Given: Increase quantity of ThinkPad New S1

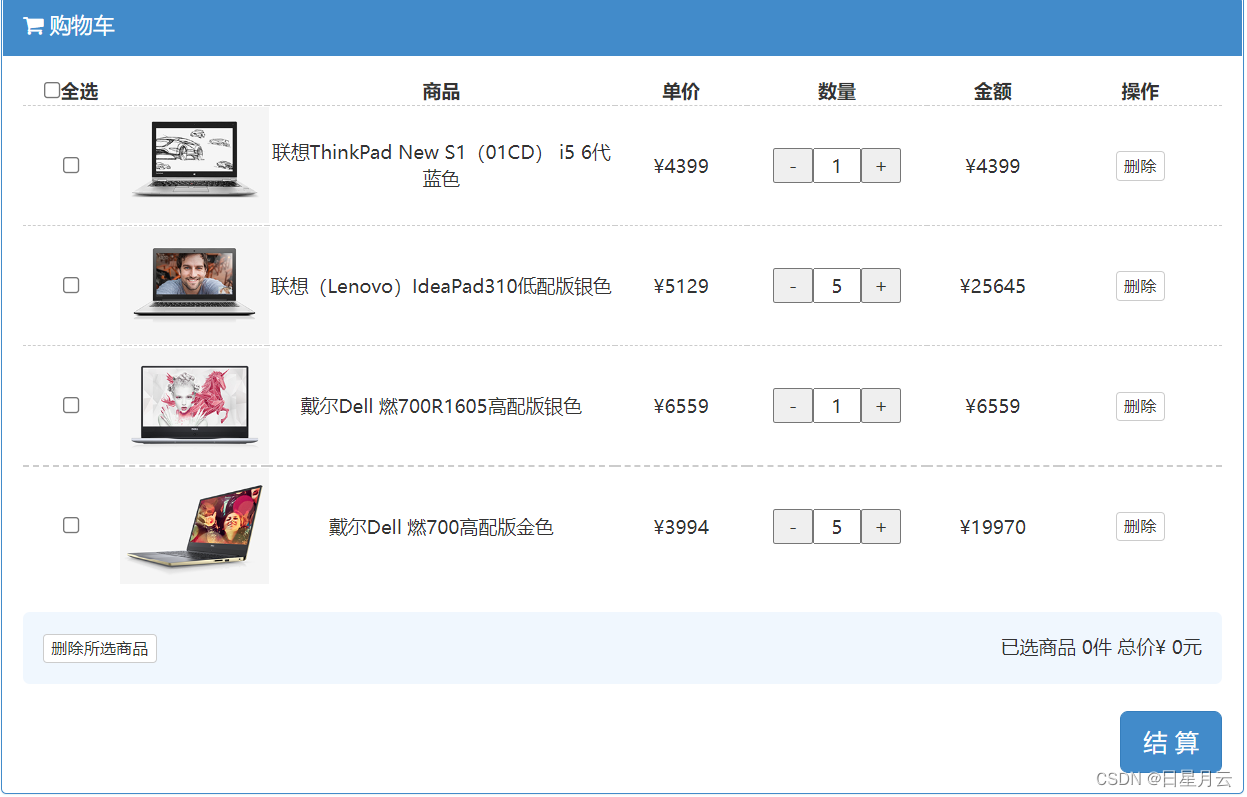Looking at the screenshot, I should point(881,166).
